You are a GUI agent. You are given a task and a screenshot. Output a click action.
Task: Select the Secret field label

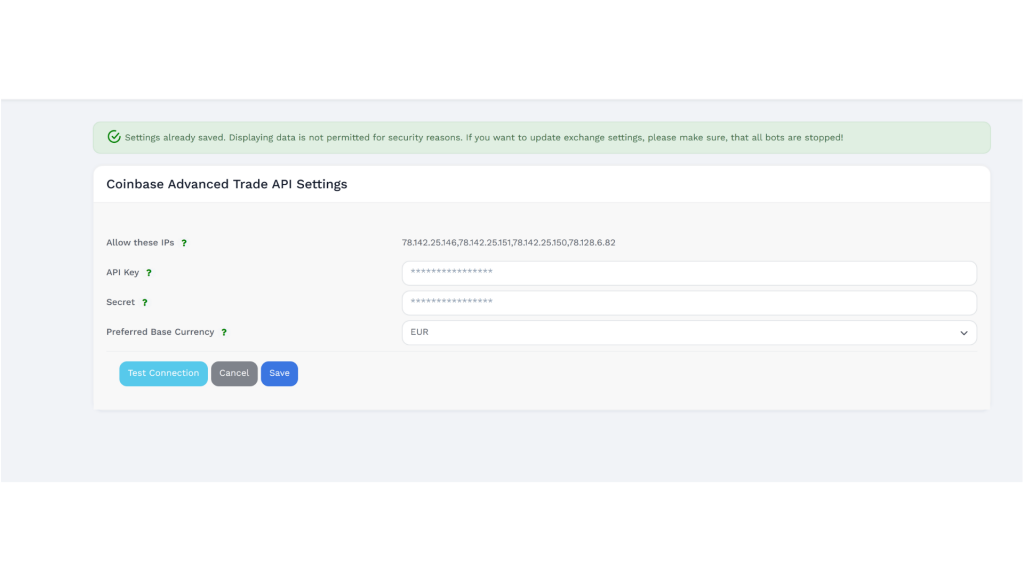click(x=121, y=302)
